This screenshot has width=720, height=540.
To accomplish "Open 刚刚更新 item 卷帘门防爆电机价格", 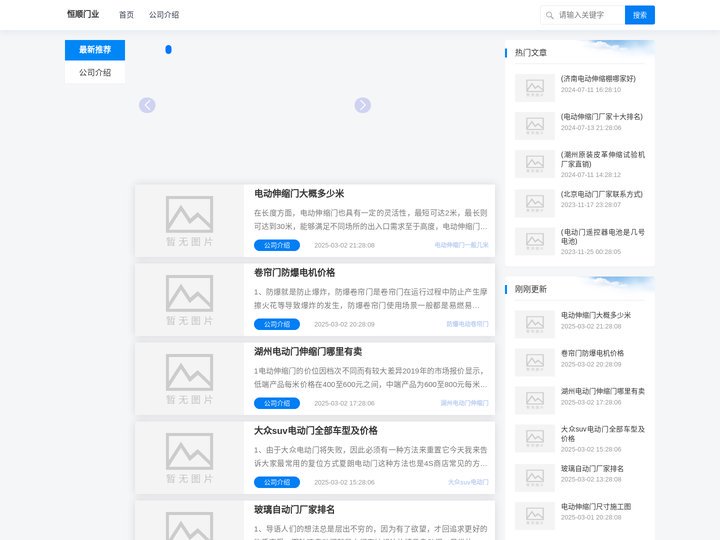I will pyautogui.click(x=592, y=353).
